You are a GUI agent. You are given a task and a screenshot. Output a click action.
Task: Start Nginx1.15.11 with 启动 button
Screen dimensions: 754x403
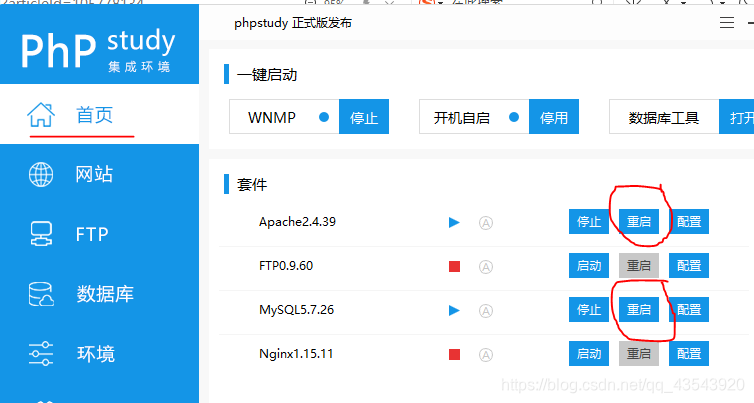tap(589, 353)
